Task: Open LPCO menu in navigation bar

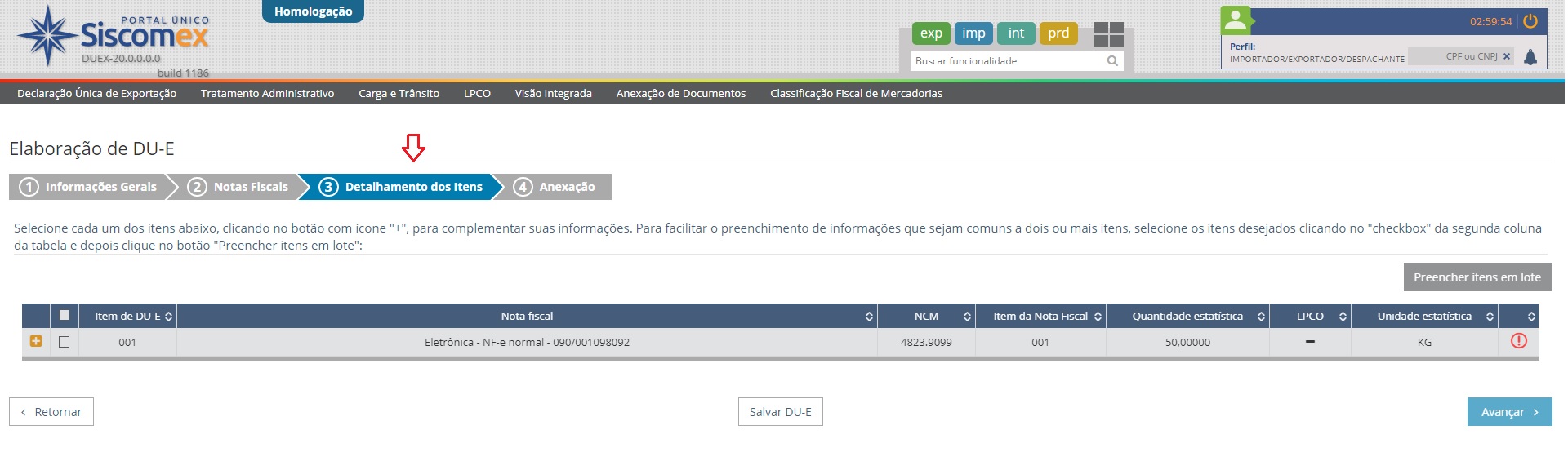Action: pyautogui.click(x=477, y=93)
